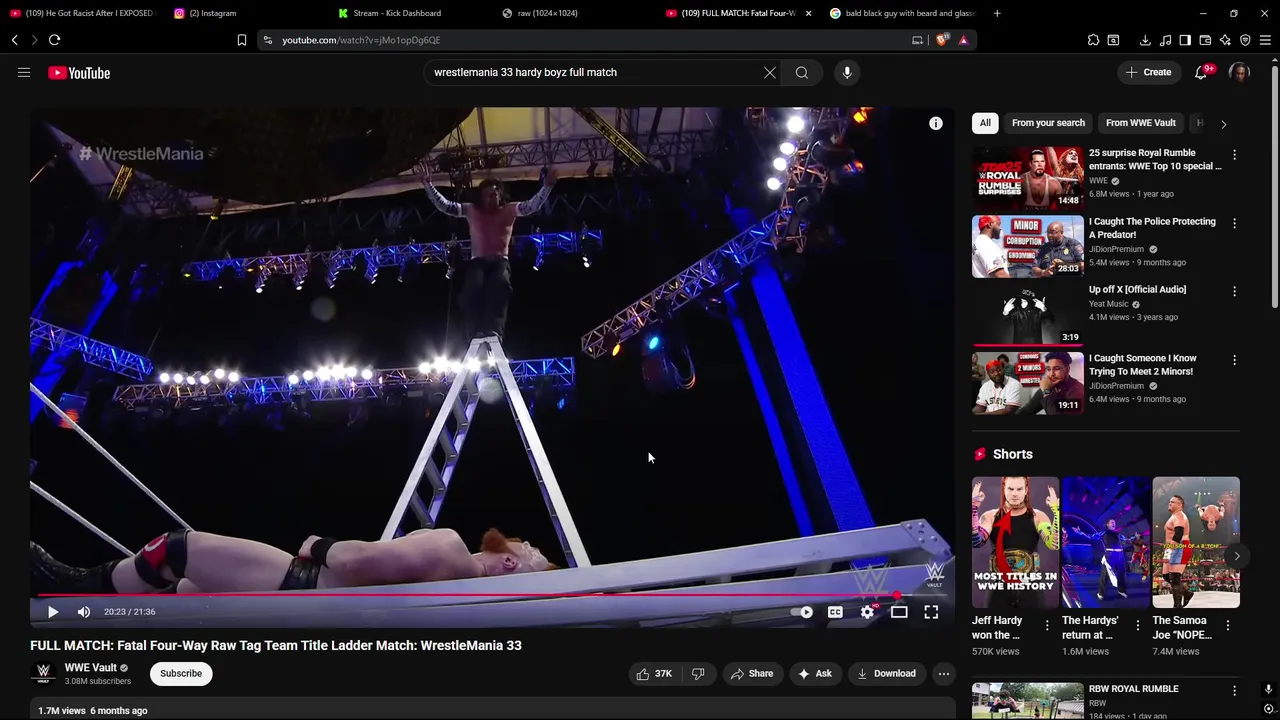Click the WWE Vault channel avatar
Screen dimensions: 1280x720
(x=43, y=673)
